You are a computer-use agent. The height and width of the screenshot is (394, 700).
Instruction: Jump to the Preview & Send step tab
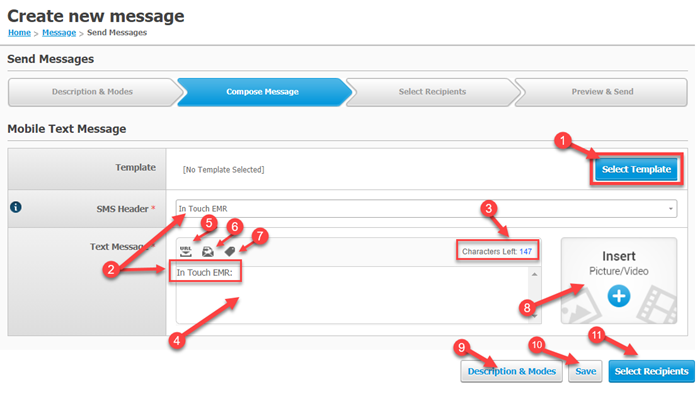point(602,92)
